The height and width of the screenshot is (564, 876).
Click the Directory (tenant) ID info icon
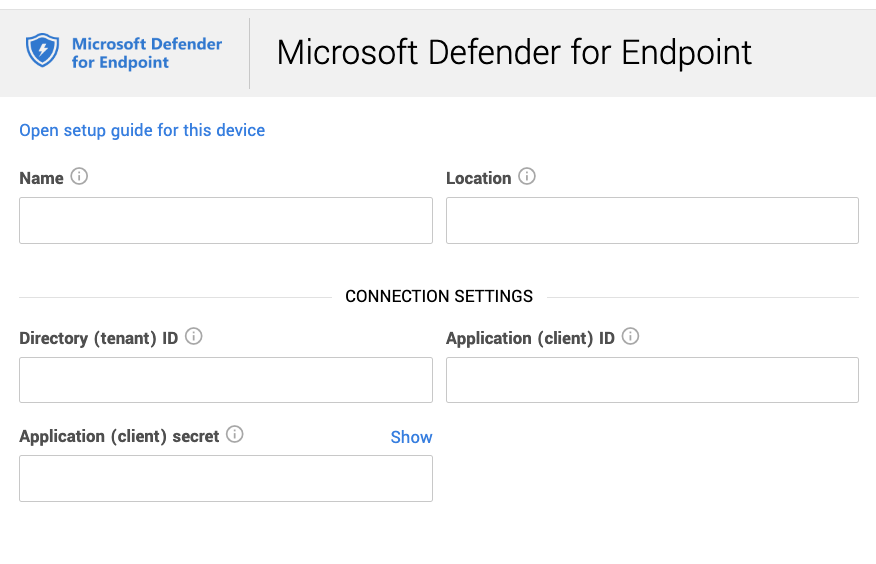pyautogui.click(x=194, y=337)
